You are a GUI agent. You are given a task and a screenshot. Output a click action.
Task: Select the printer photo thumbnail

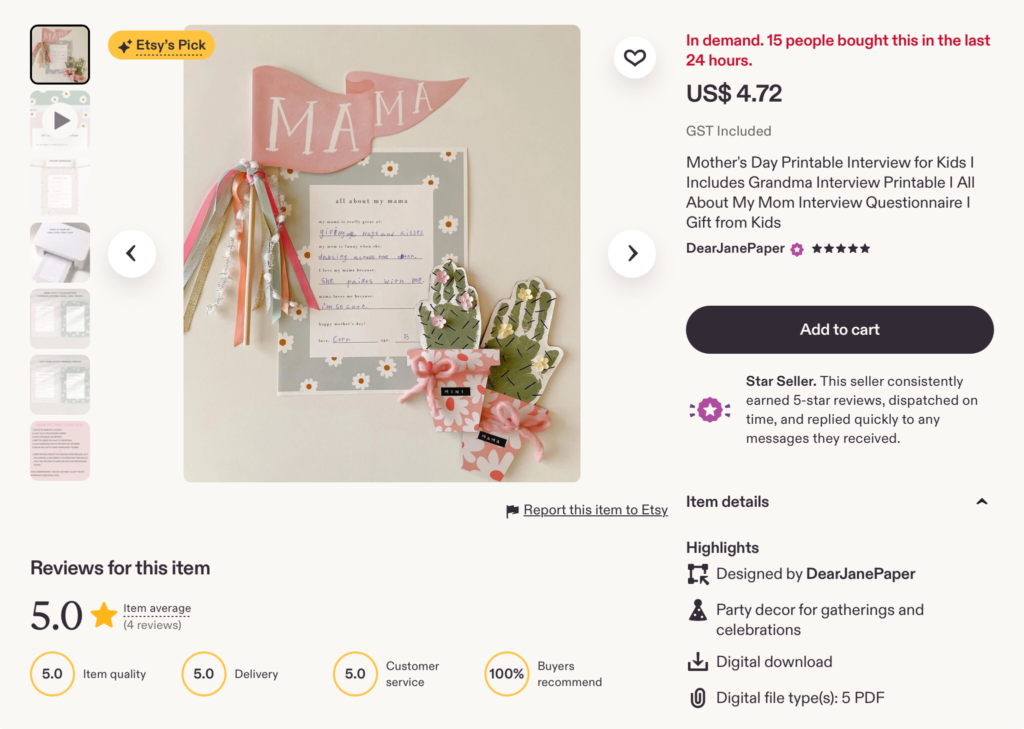(60, 252)
